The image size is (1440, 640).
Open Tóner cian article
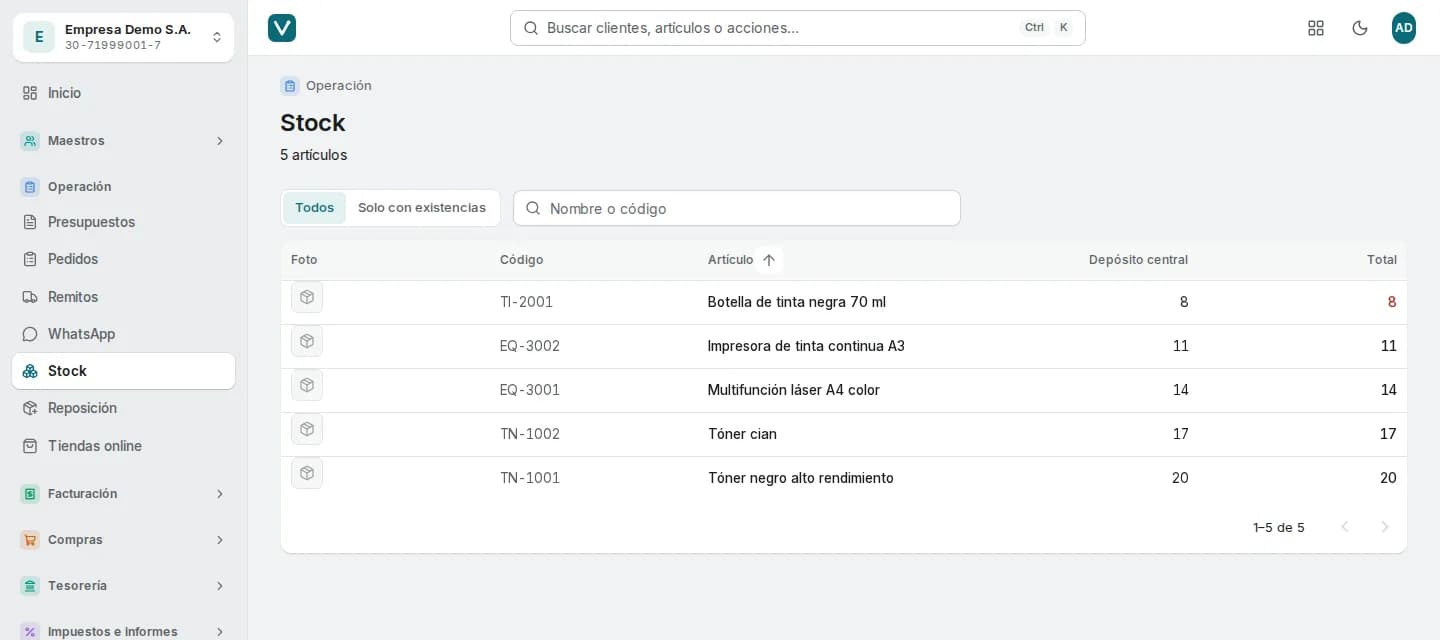tap(742, 434)
